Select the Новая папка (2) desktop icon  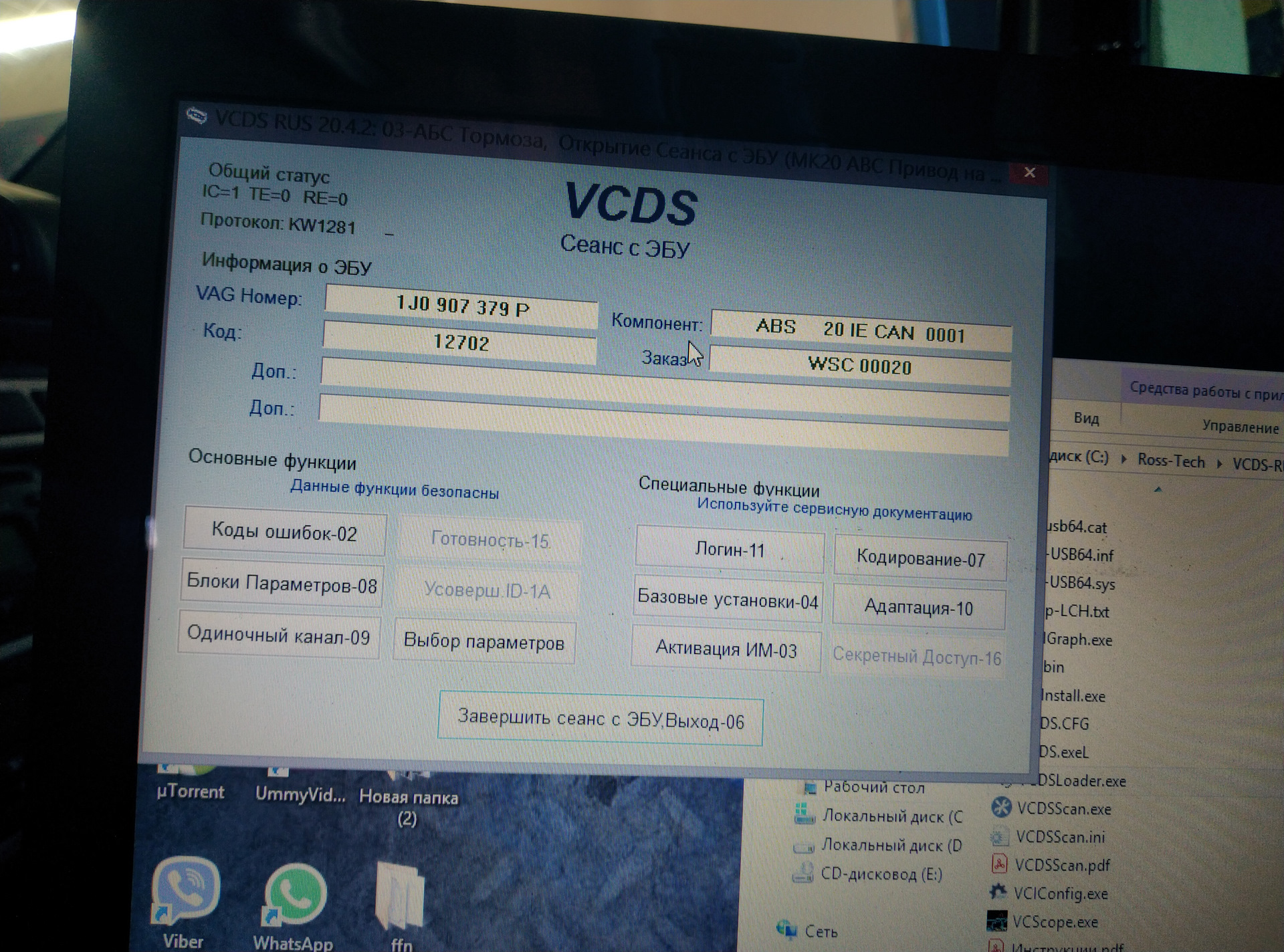pos(409,800)
